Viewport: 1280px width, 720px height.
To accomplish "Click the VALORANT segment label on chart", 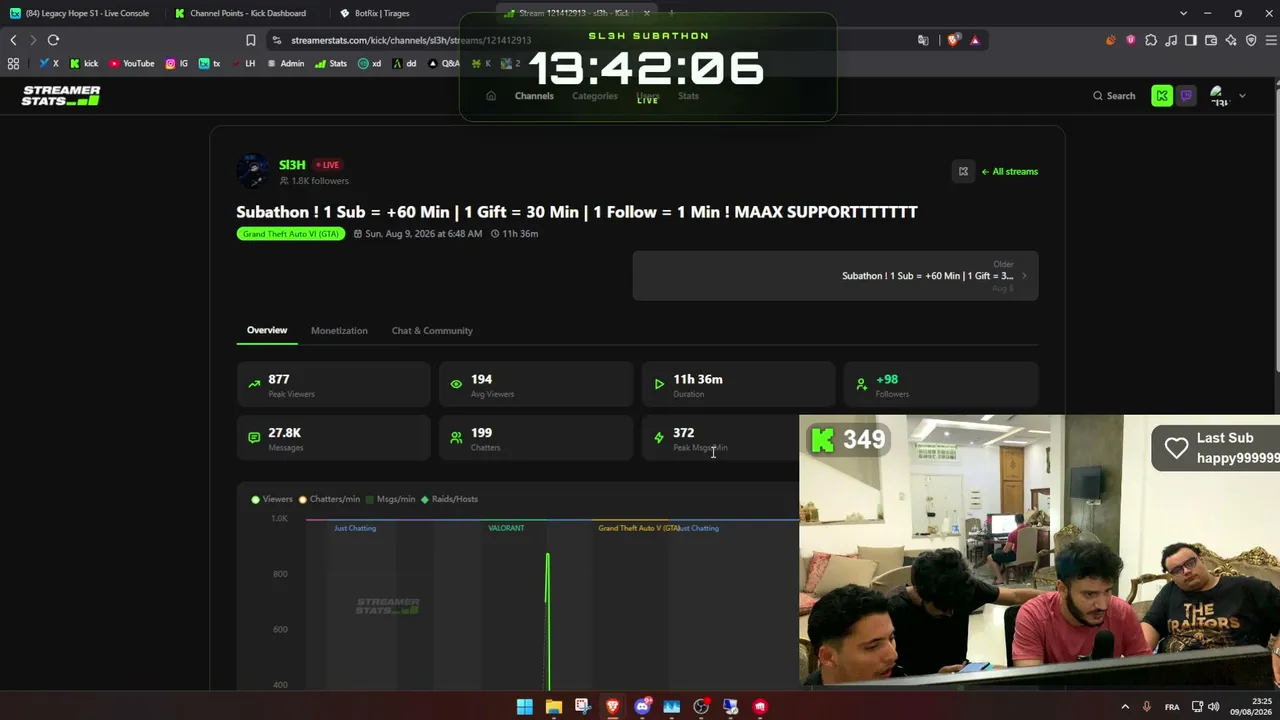I will (506, 528).
